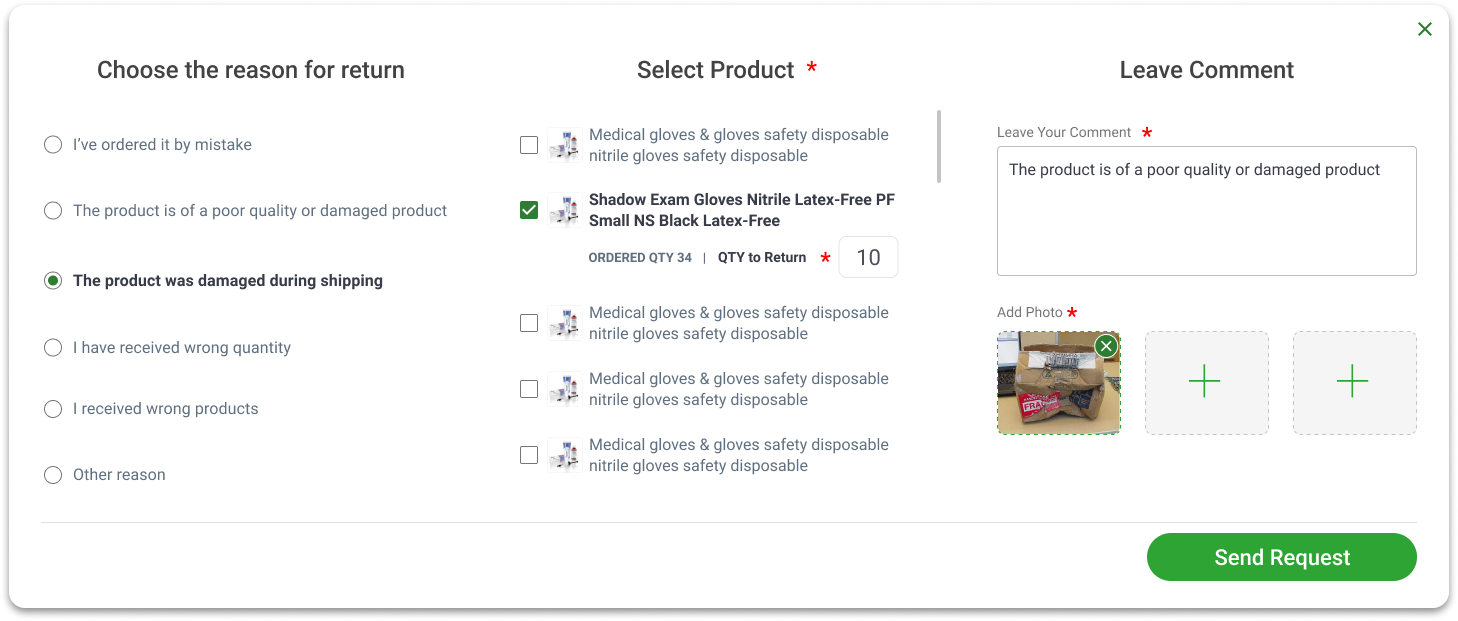Viewport: 1458px width, 621px height.
Task: Check the last Medical gloves product checkbox
Action: (x=529, y=455)
